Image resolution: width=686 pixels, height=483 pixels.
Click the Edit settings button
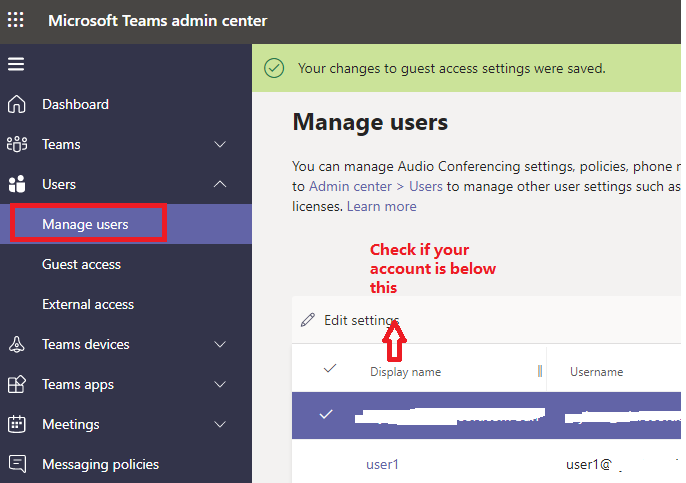[350, 320]
